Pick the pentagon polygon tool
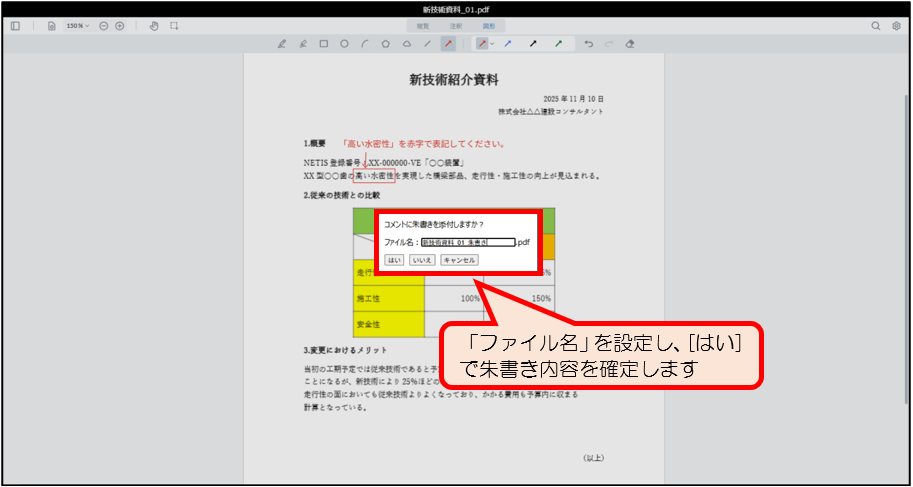The image size is (913, 487). tap(385, 44)
